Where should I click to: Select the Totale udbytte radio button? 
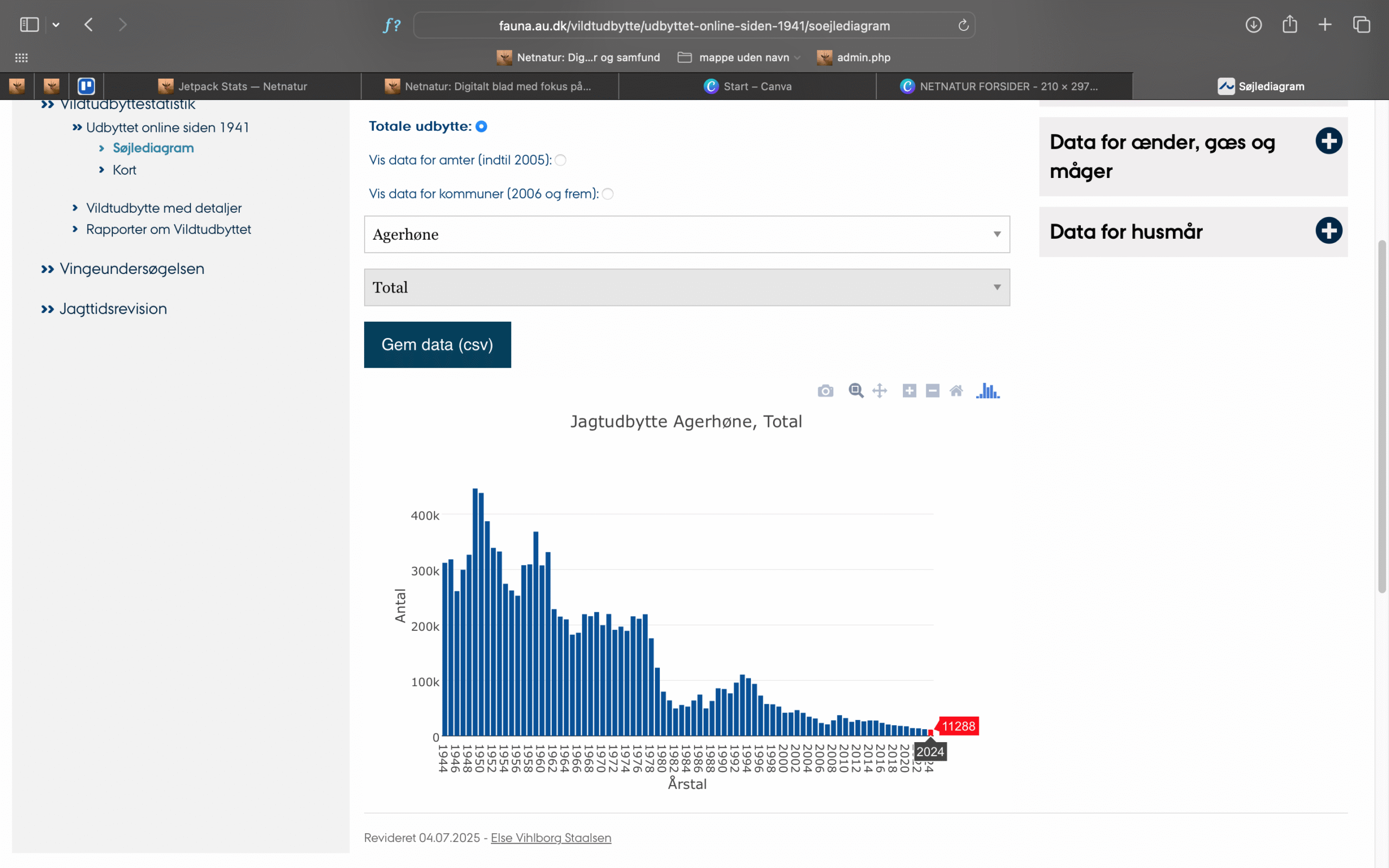tap(482, 126)
